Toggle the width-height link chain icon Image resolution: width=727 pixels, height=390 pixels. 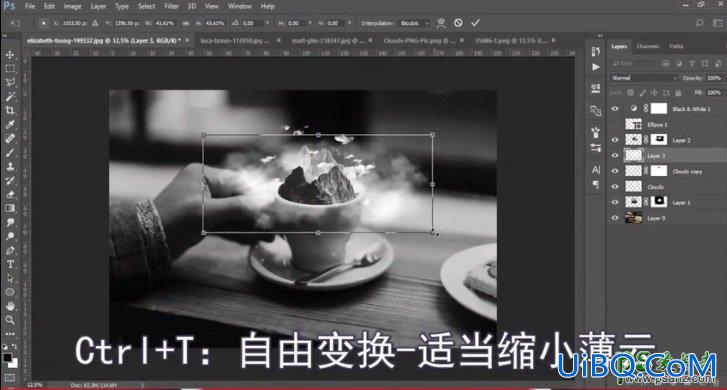point(185,23)
